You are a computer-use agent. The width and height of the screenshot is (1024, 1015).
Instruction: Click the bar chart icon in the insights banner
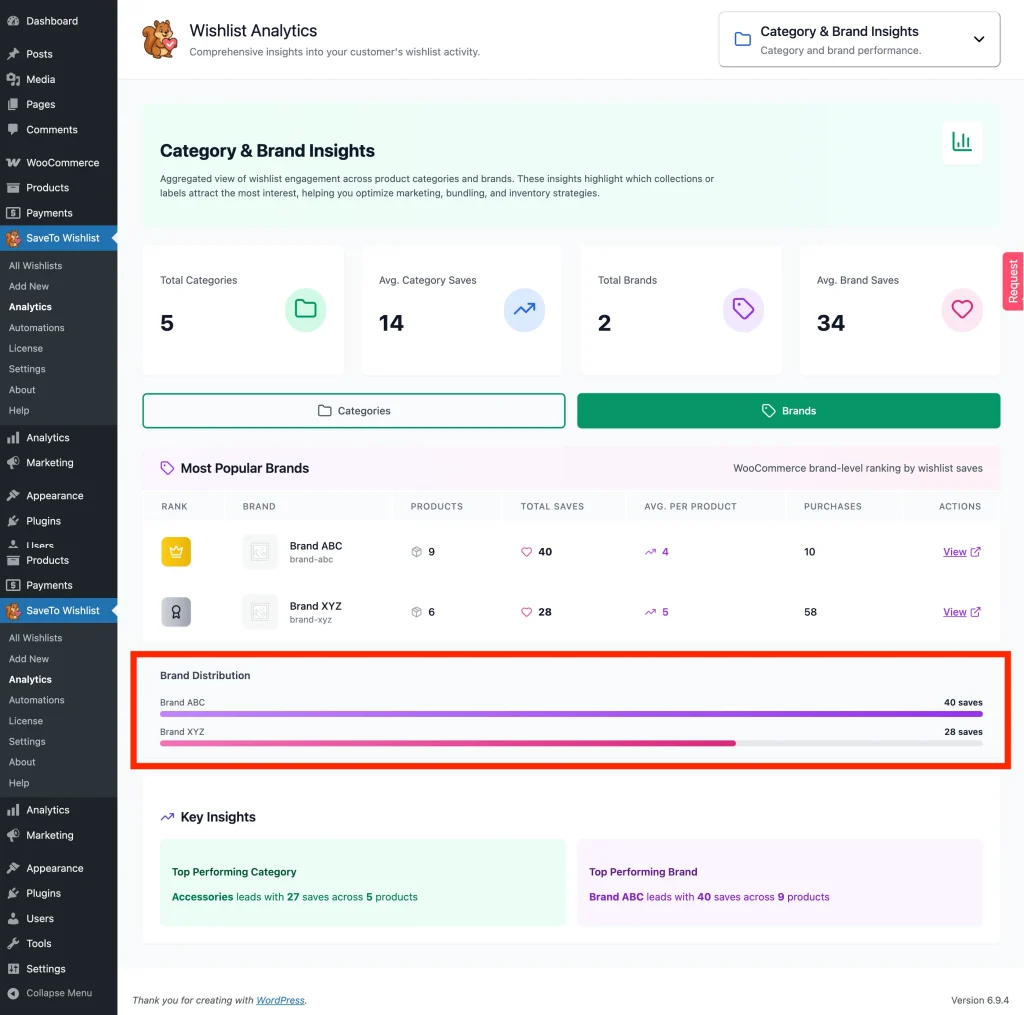[962, 142]
